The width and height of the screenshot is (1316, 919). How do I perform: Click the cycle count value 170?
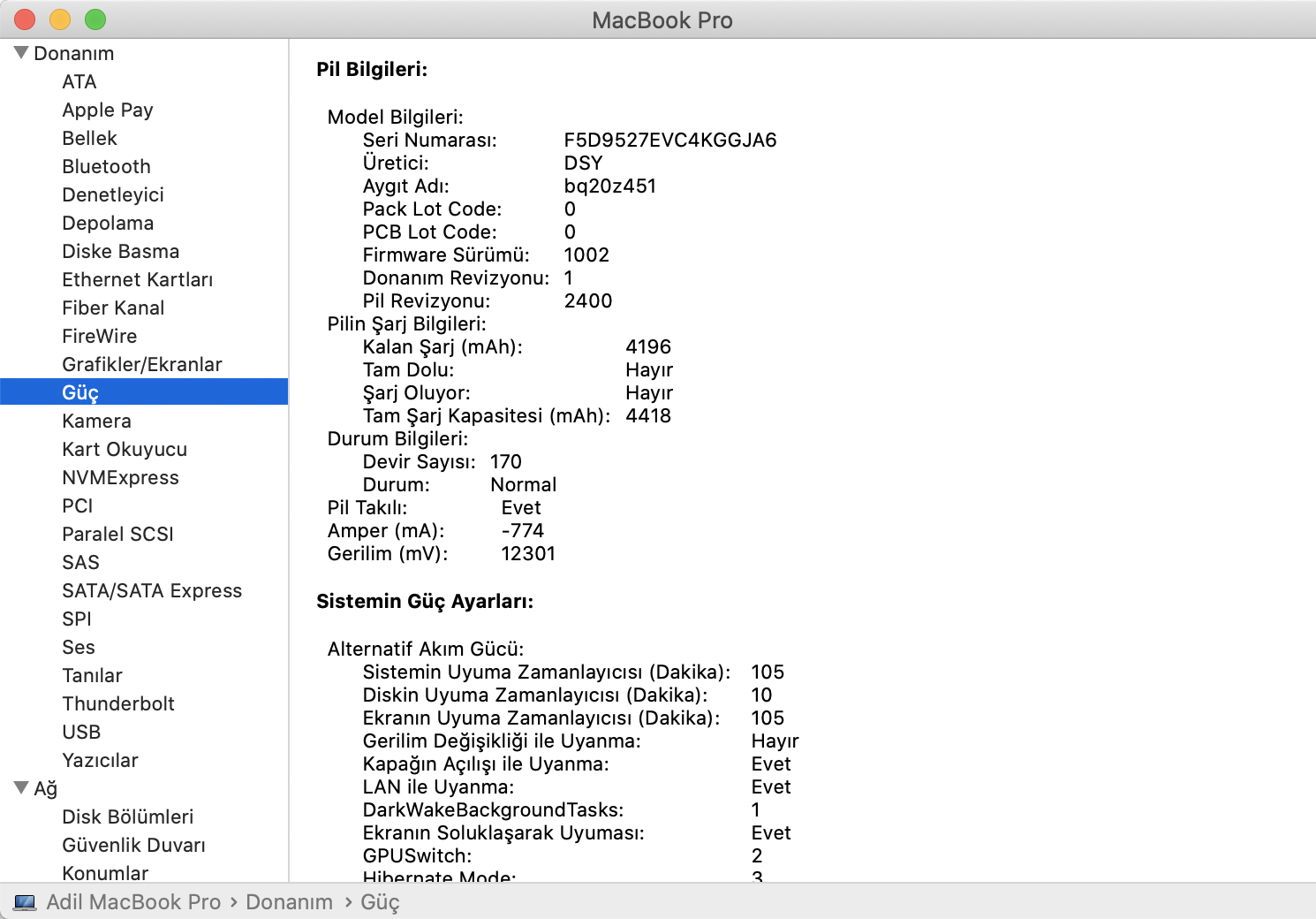click(x=506, y=462)
